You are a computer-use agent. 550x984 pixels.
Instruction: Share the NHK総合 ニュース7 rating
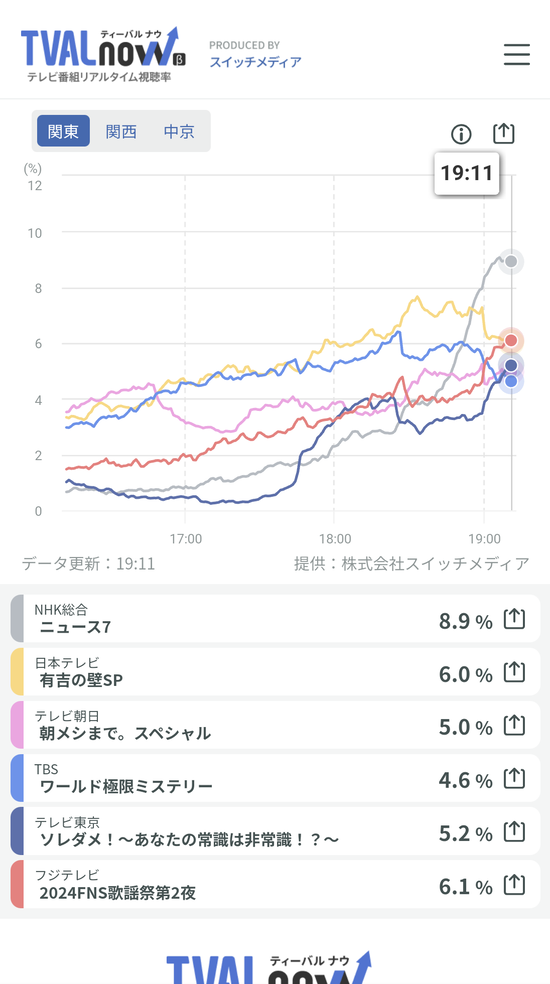514,620
